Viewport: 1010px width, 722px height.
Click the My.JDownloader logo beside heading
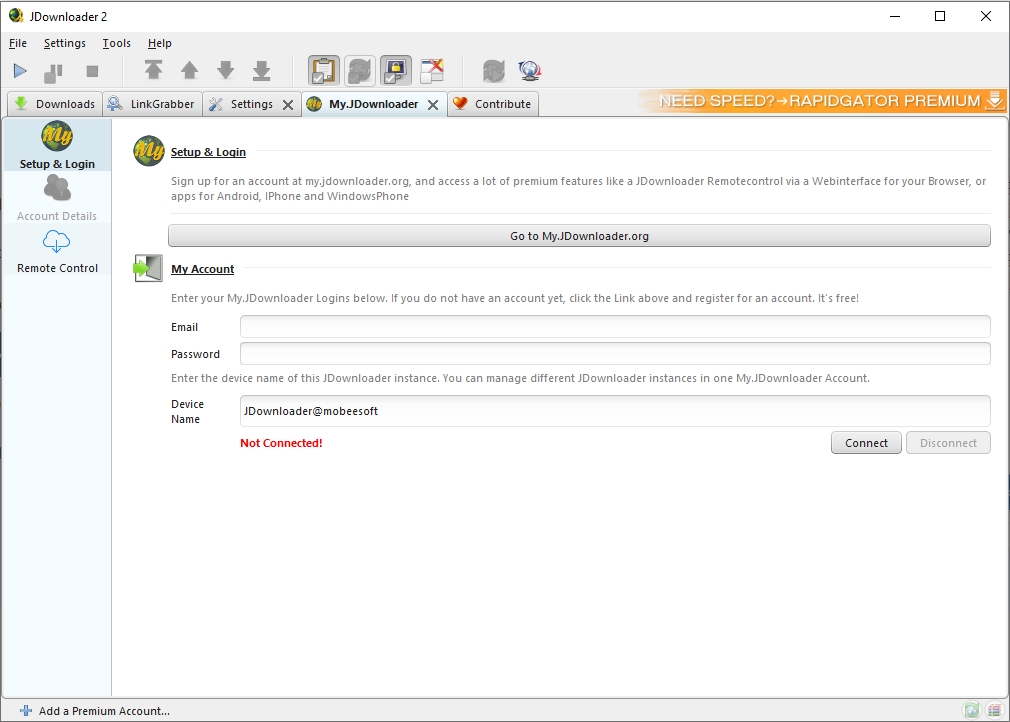pyautogui.click(x=149, y=151)
